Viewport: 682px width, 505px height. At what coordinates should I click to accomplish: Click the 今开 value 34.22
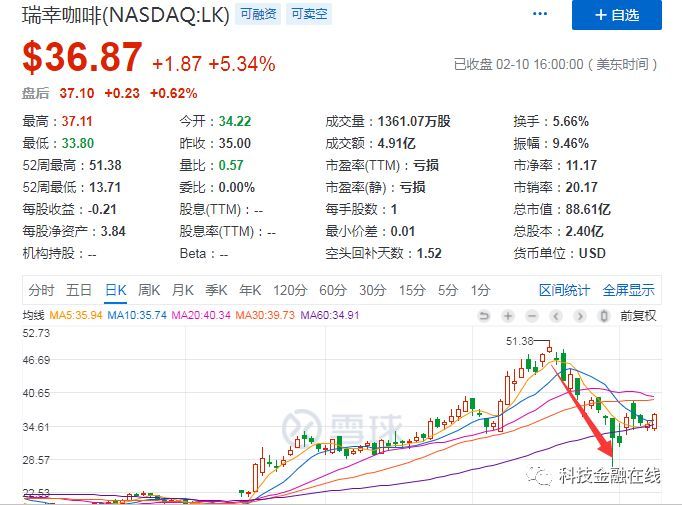[x=235, y=121]
